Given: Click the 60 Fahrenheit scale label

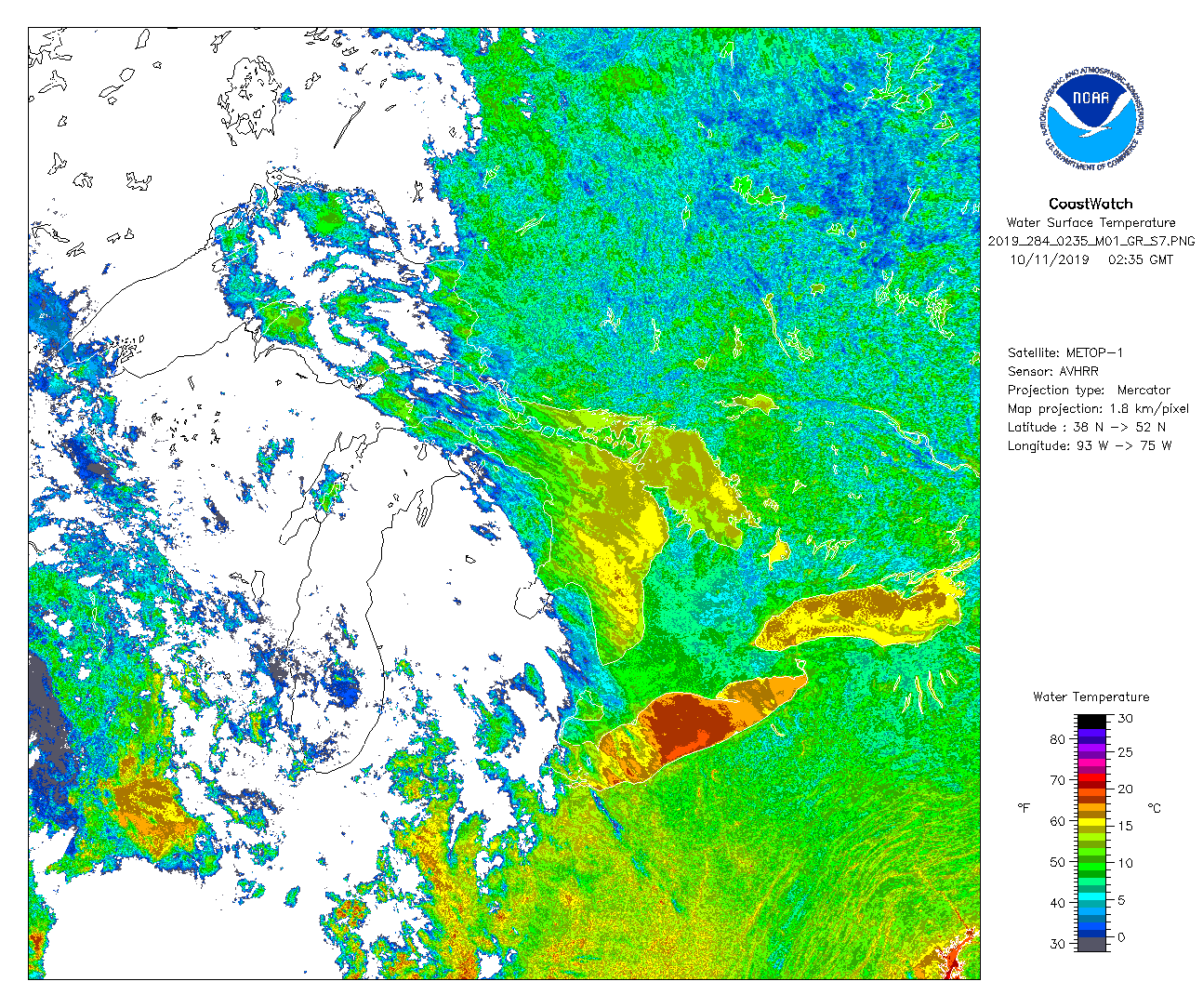Looking at the screenshot, I should click(1058, 821).
